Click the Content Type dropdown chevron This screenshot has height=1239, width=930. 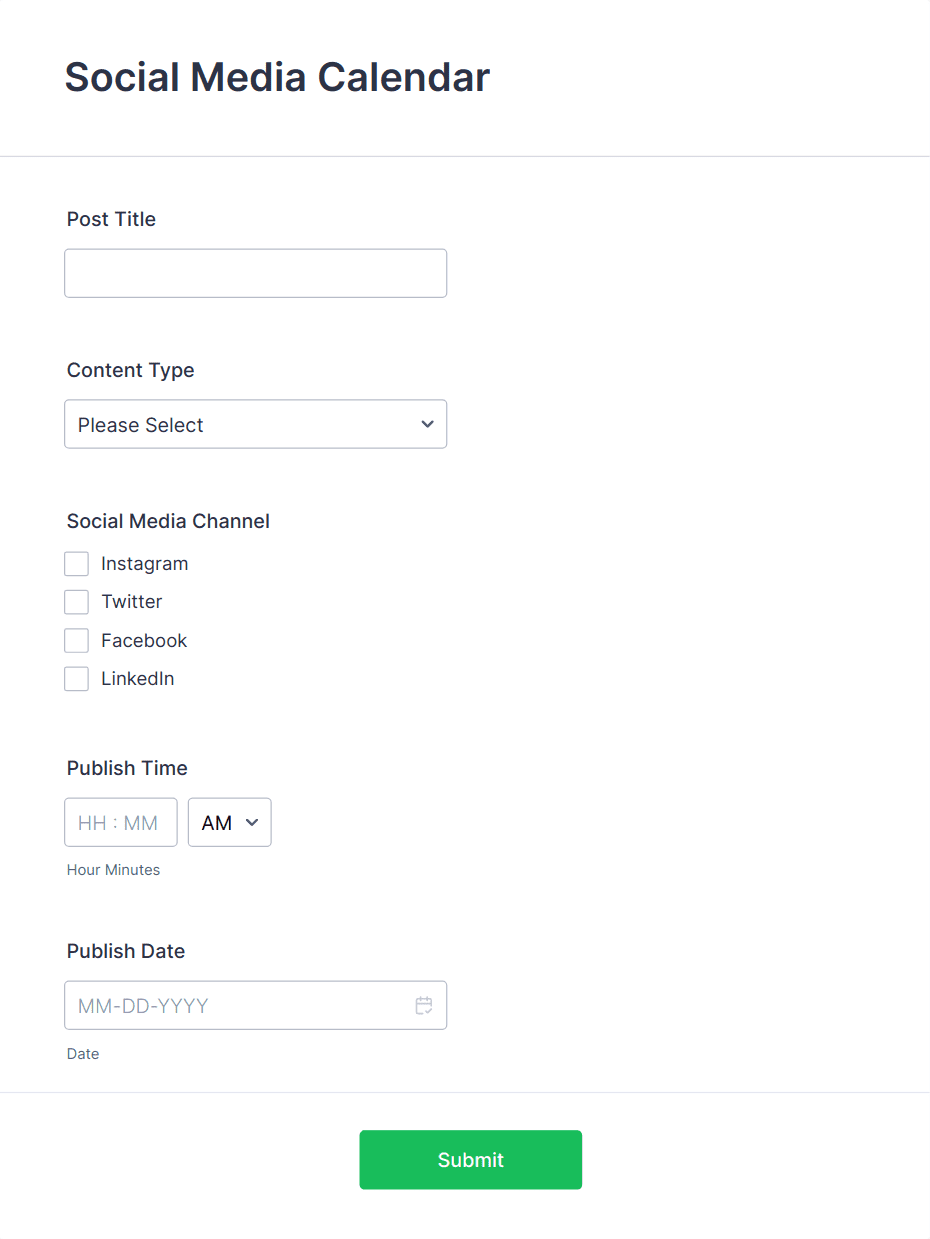point(425,424)
